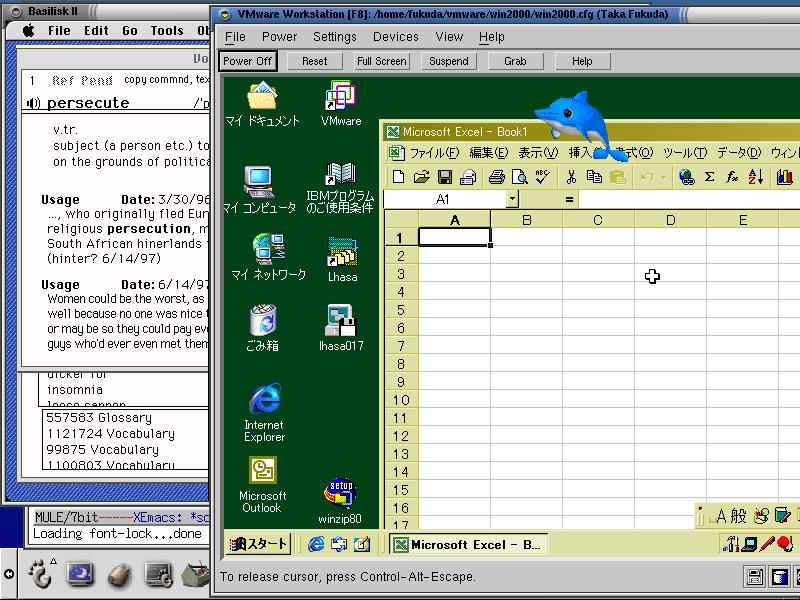Click the GNOME foot menu icon
This screenshot has height=600, width=800.
pyautogui.click(x=40, y=574)
